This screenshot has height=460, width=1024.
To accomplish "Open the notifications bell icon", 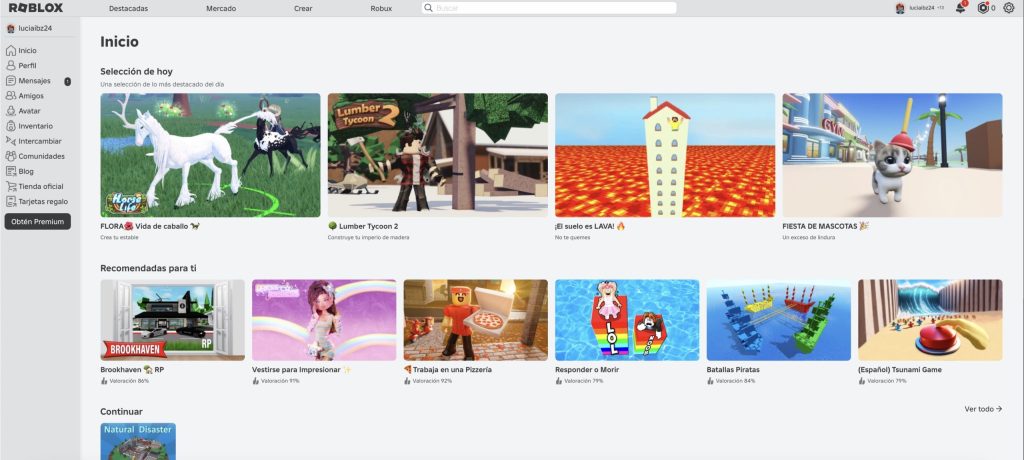I will [x=960, y=8].
